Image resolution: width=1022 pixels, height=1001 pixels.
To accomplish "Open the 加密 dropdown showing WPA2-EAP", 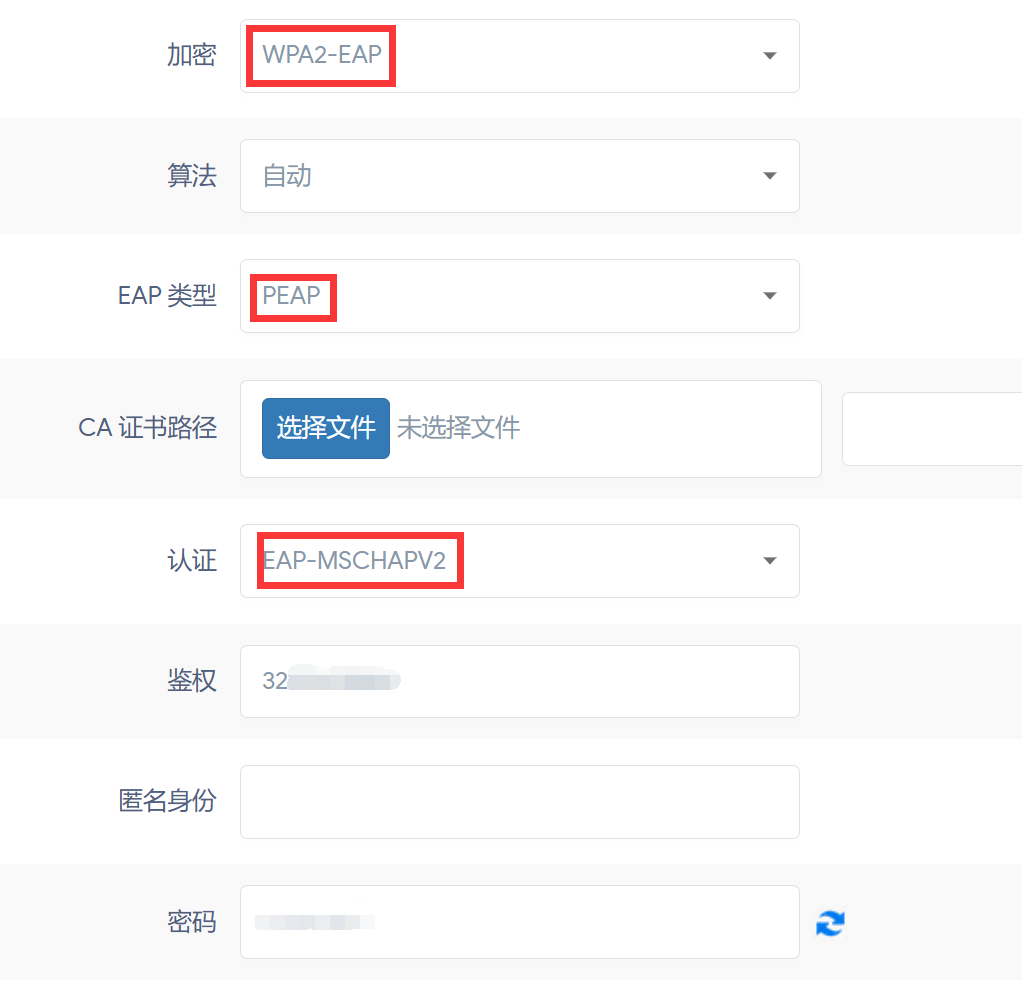I will click(x=520, y=56).
